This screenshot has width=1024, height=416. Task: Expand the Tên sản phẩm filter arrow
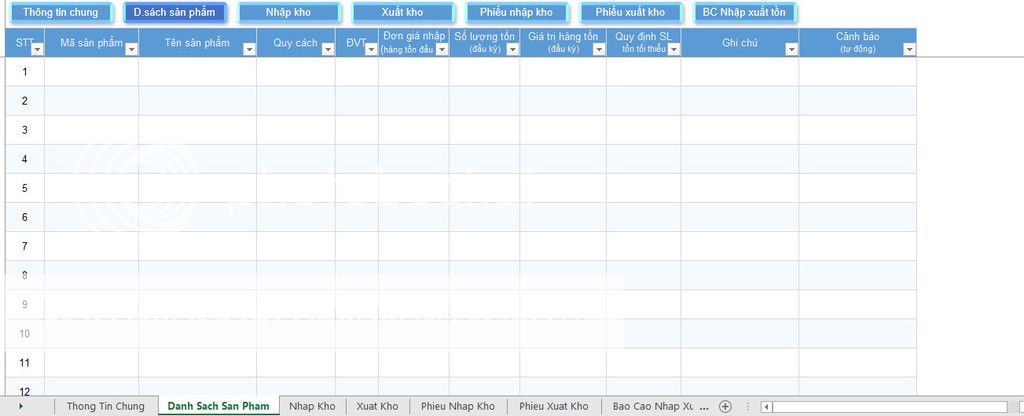[x=248, y=49]
